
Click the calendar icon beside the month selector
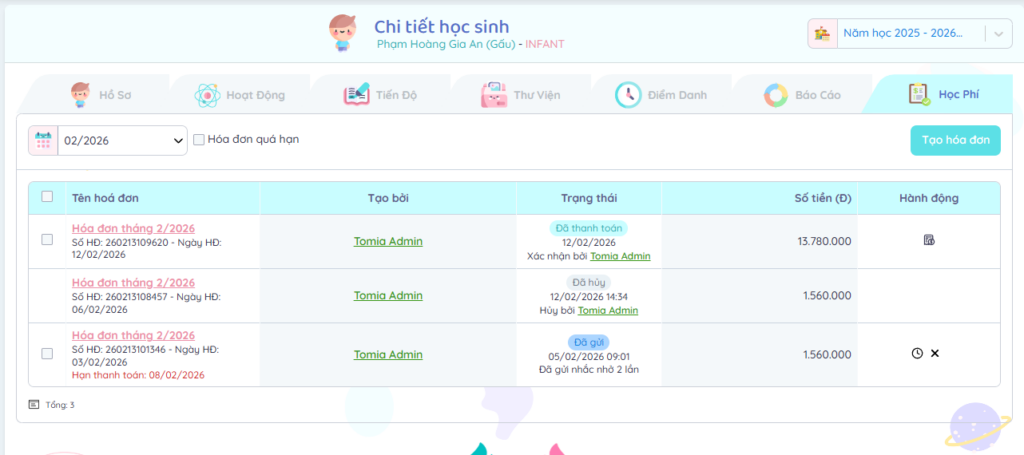(43, 140)
